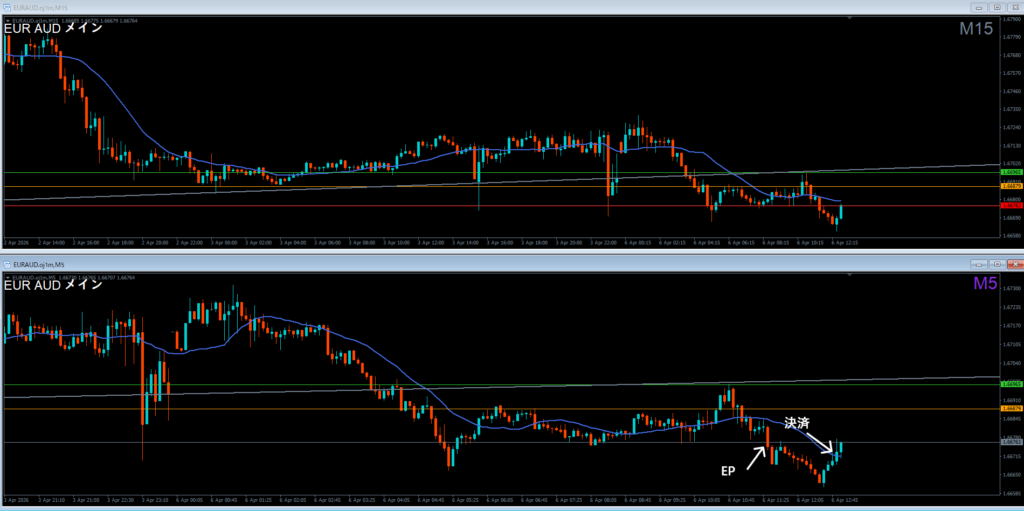This screenshot has height=511, width=1024.
Task: Select 'EUR AUD メイン' label in M15 chart
Action: pos(53,28)
